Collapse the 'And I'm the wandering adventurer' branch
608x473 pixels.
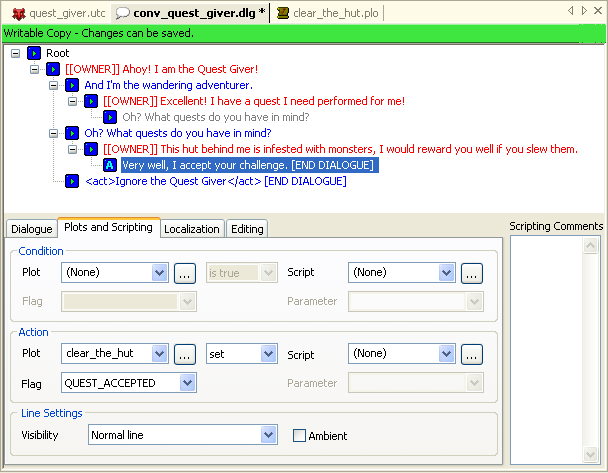click(54, 85)
